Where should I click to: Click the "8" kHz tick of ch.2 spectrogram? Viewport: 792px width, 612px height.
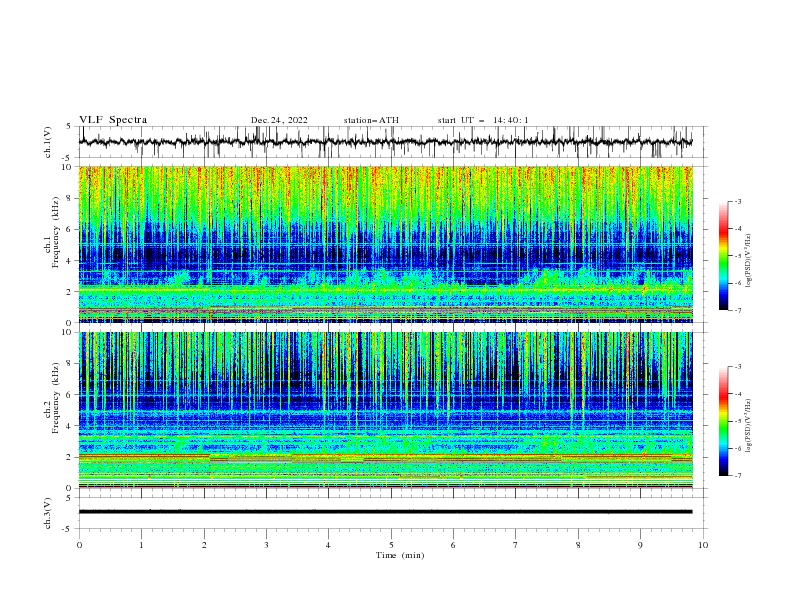tap(71, 364)
